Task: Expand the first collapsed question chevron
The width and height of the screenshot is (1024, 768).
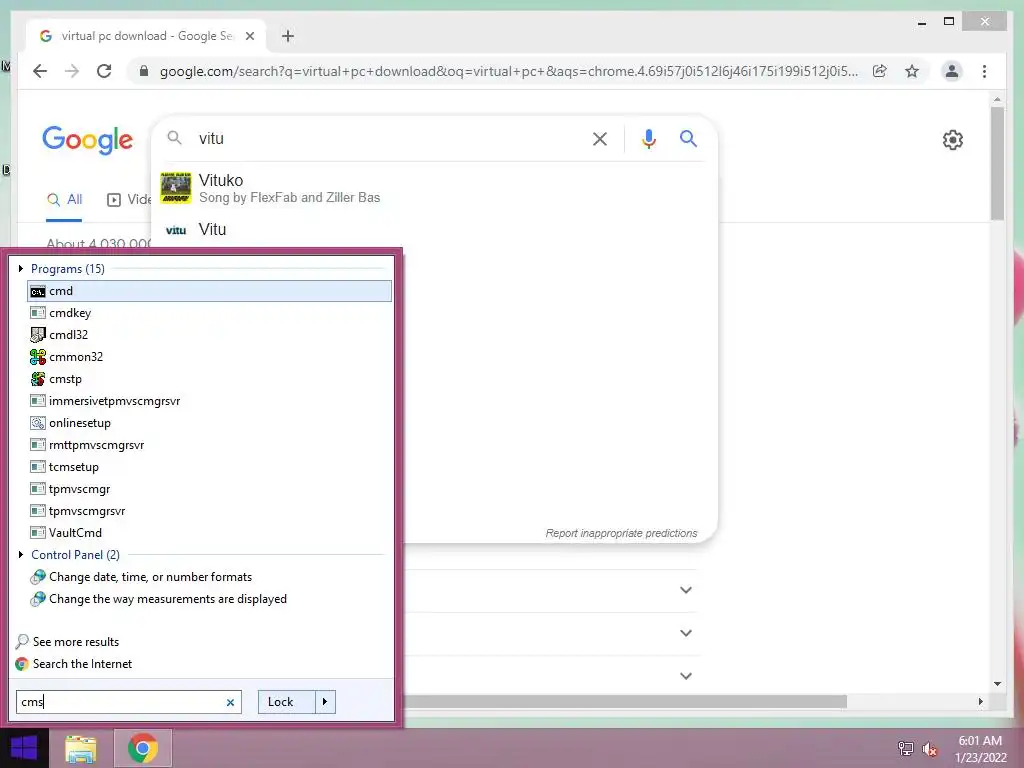Action: (x=686, y=590)
